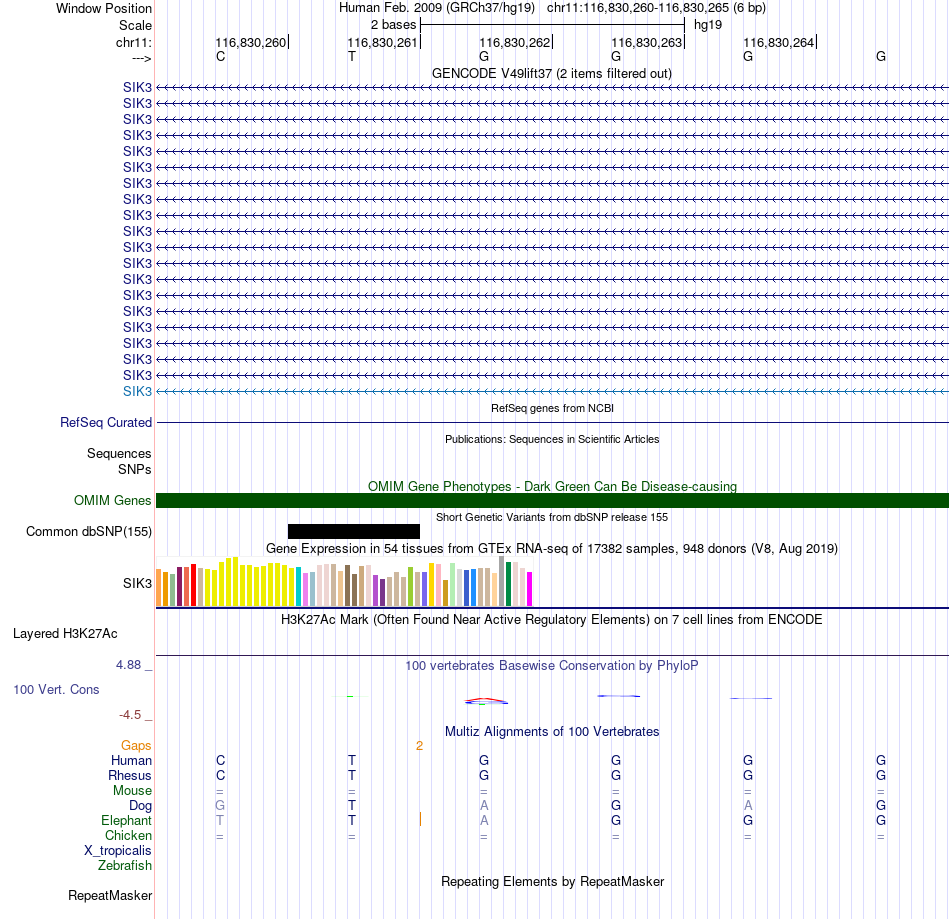The height and width of the screenshot is (919, 950).
Task: Click the Sequences track label
Action: coord(119,453)
